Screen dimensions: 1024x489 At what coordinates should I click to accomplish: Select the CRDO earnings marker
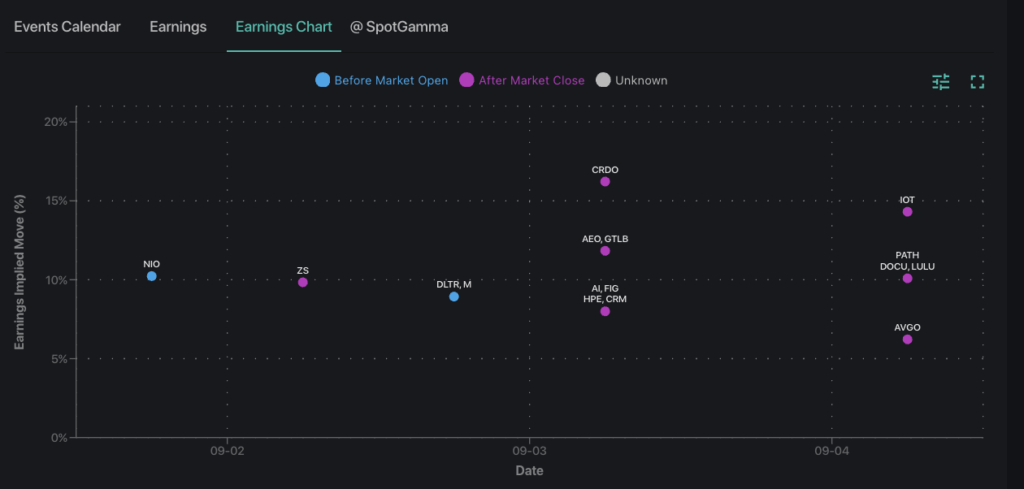(x=605, y=182)
